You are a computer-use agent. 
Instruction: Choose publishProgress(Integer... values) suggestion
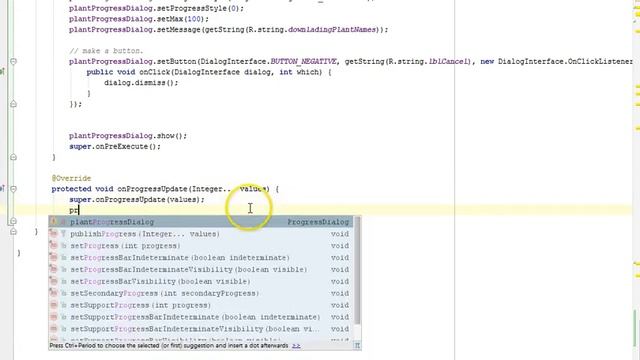pos(201,234)
